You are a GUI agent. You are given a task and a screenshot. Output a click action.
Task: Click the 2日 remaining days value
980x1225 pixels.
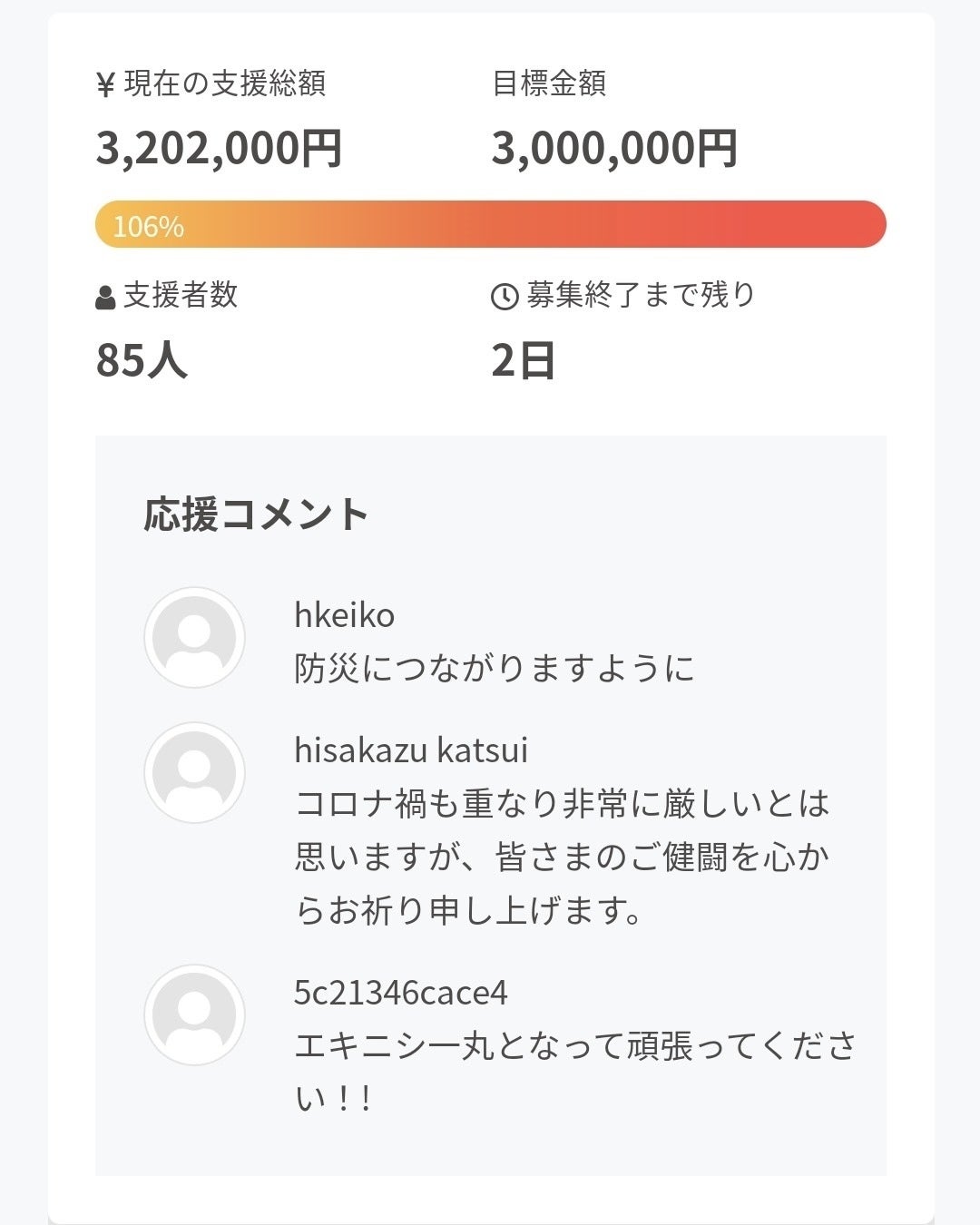coord(523,360)
